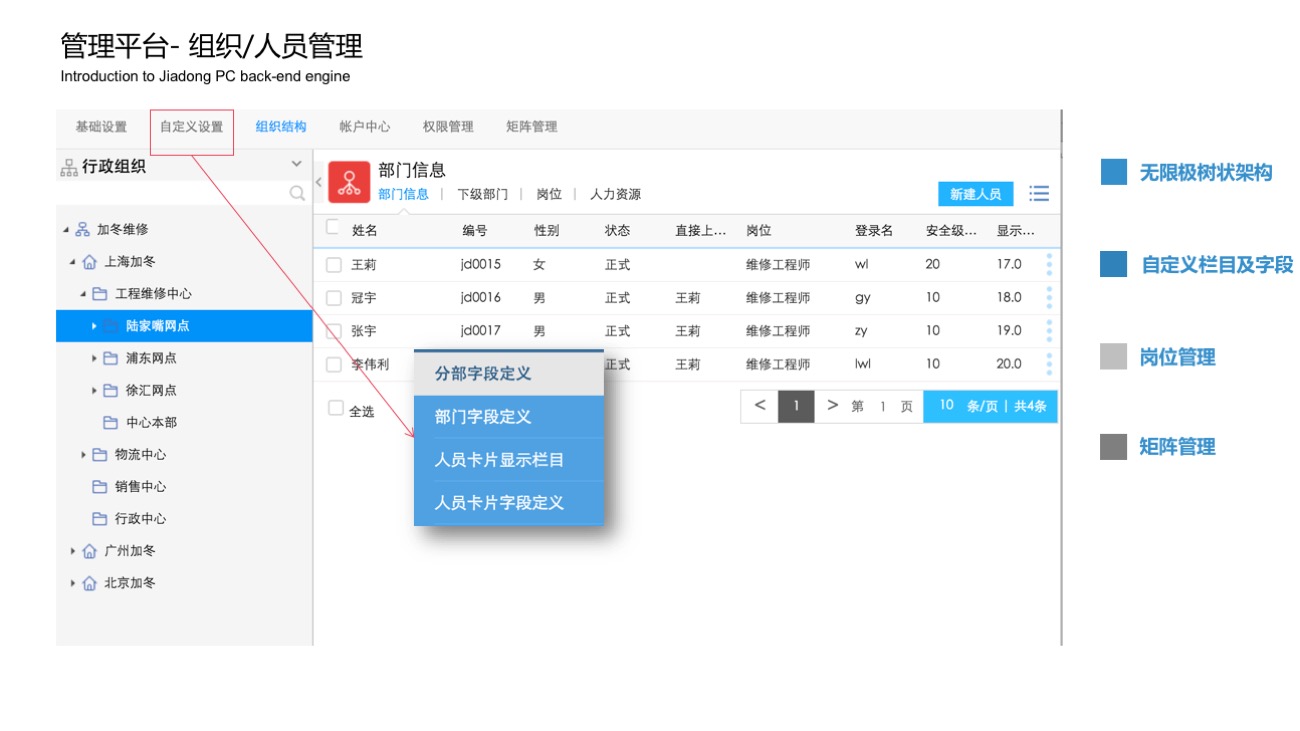Select 人员卡片显示栏目 from the popup menu
Viewport: 1300px width, 731px height.
pyautogui.click(x=499, y=460)
